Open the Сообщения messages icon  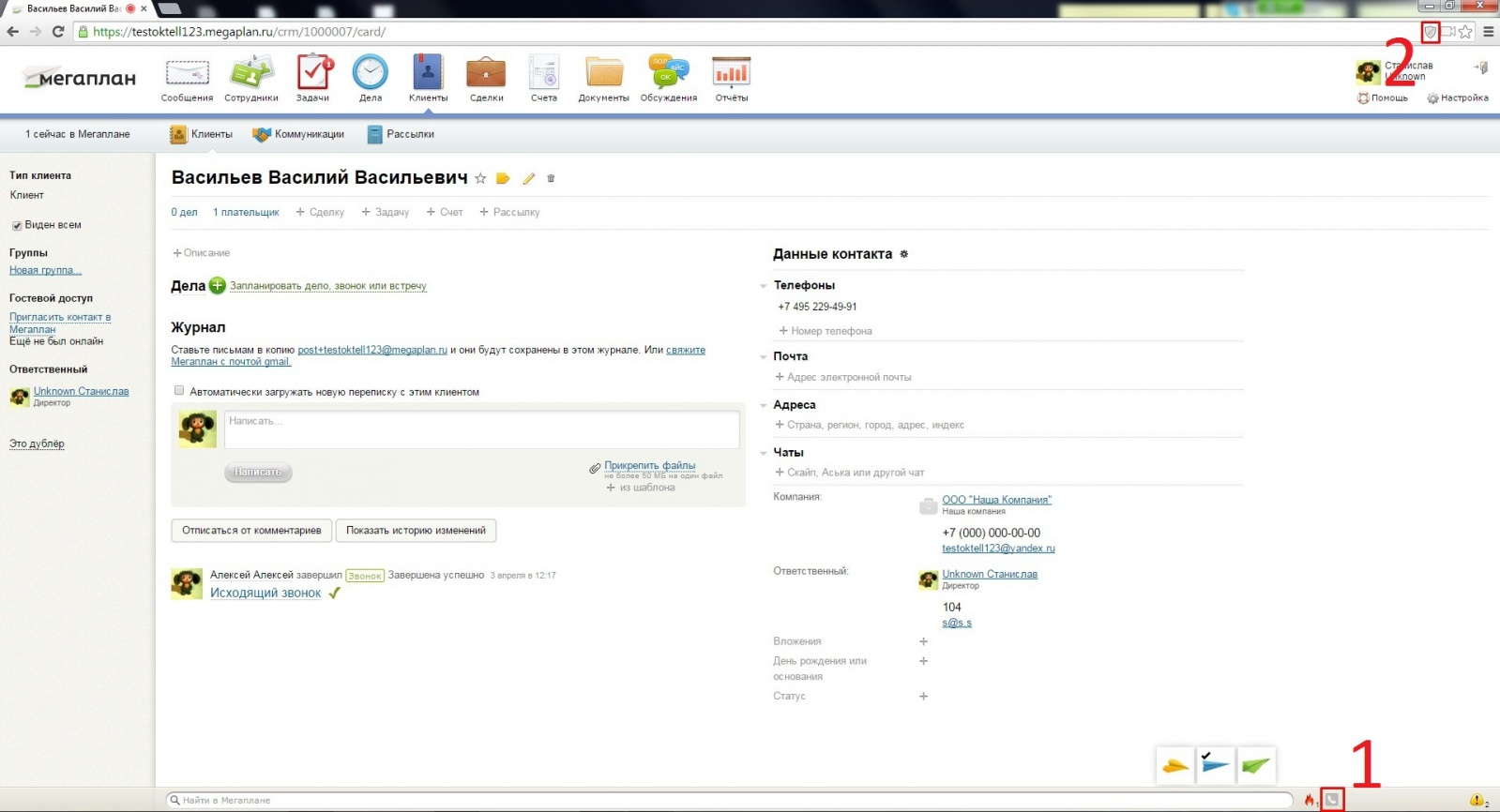coord(187,74)
